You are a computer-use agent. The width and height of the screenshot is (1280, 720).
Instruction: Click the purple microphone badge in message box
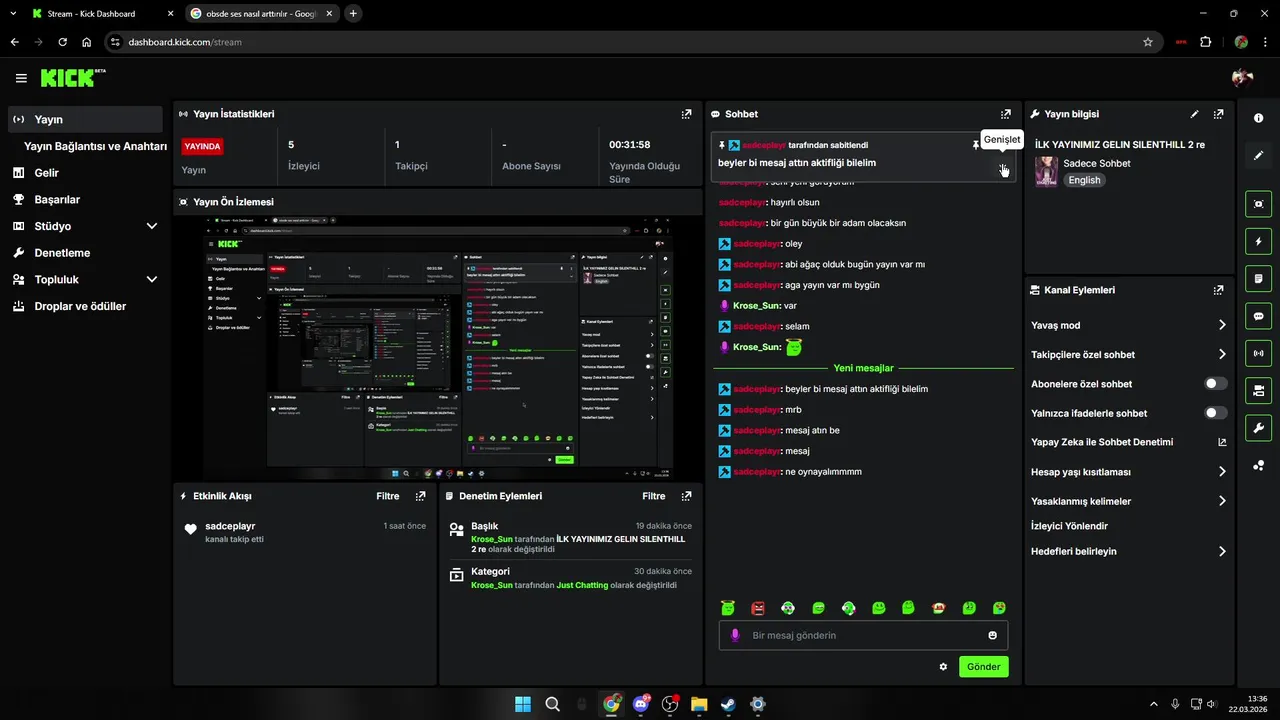pos(735,635)
